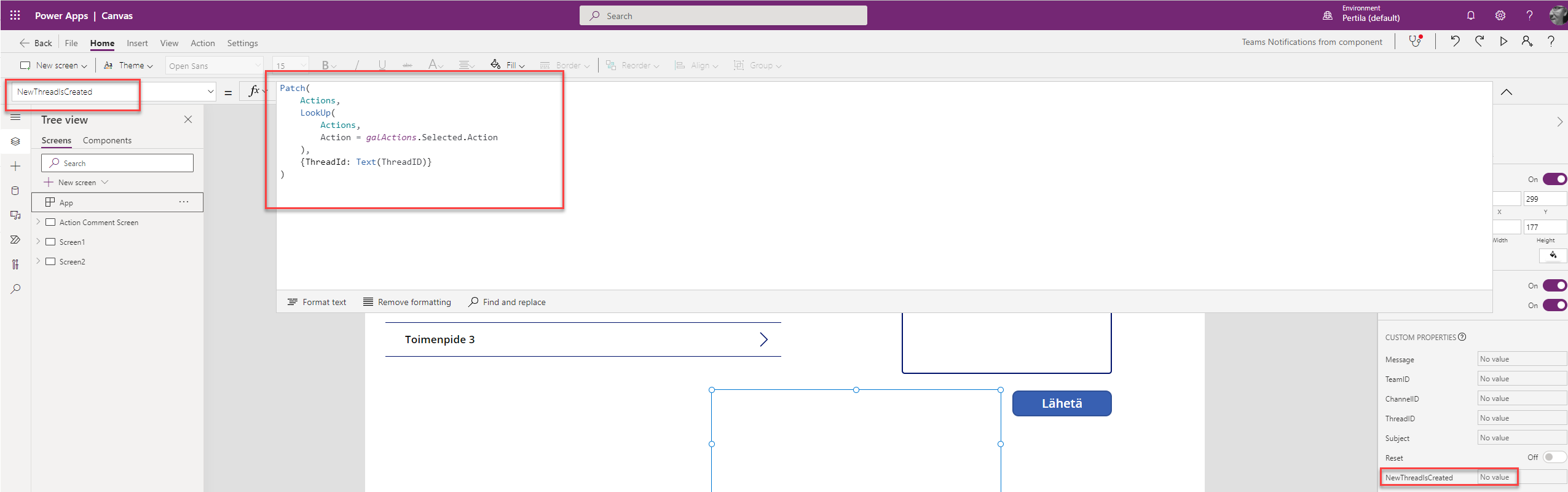This screenshot has height=492, width=1568.
Task: Open the notifications bell icon
Action: click(1471, 15)
